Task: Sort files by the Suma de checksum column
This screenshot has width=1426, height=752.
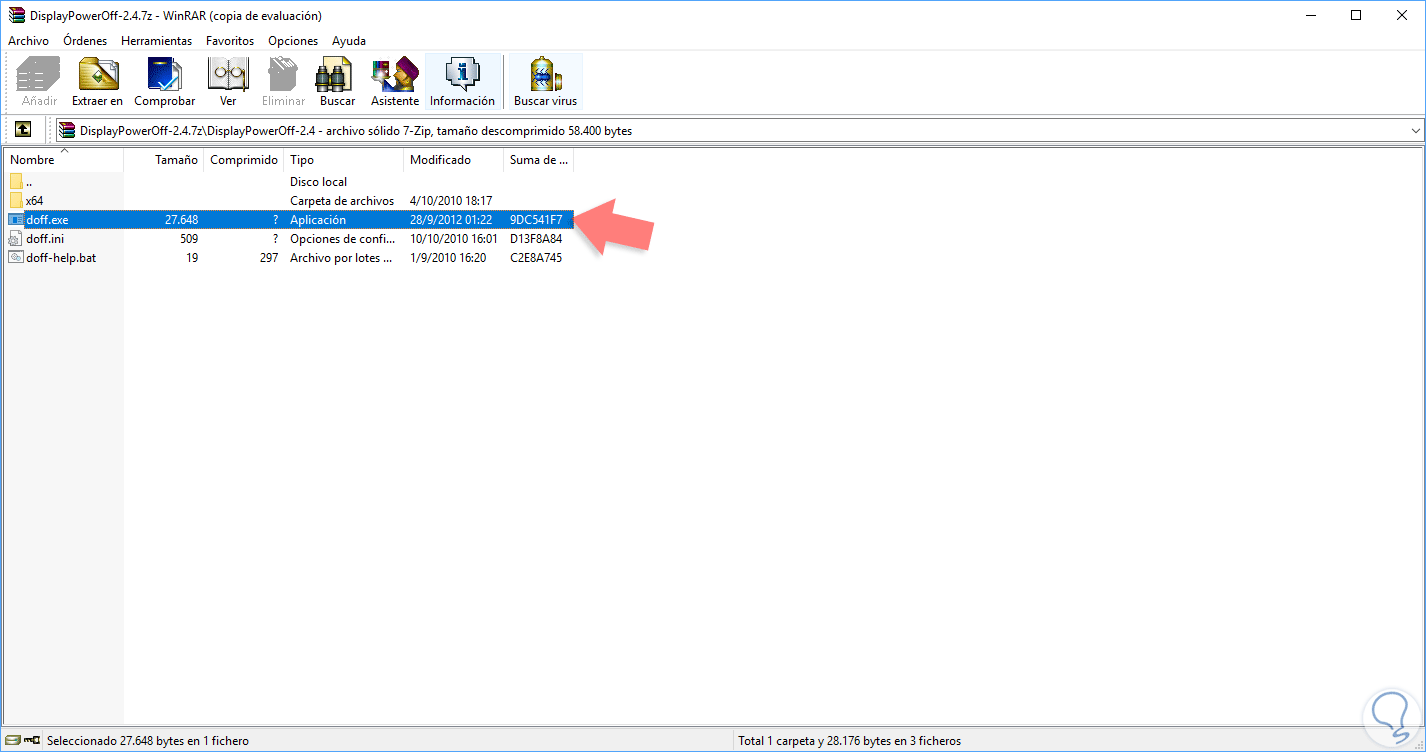Action: [539, 160]
